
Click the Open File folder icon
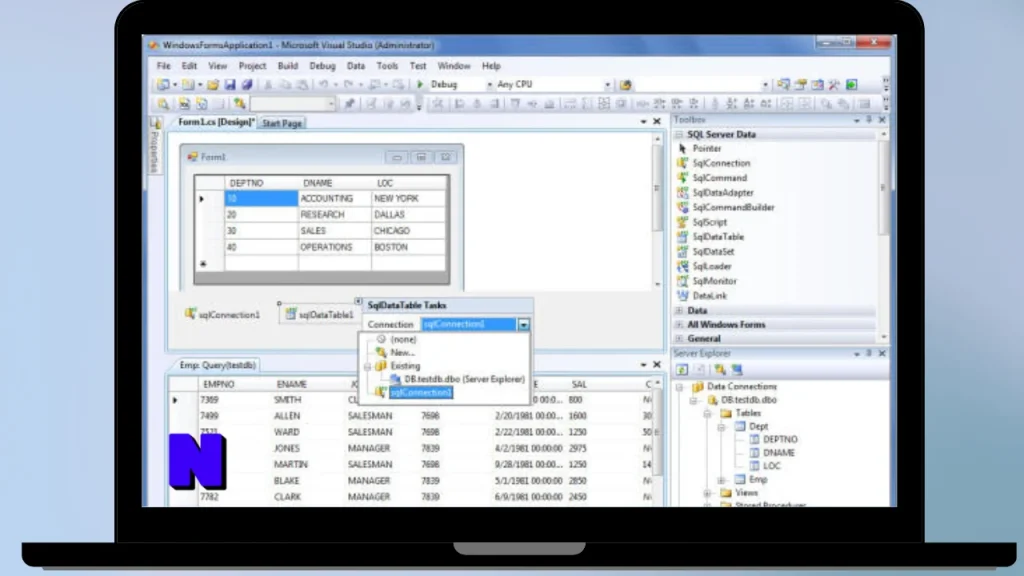pyautogui.click(x=213, y=84)
